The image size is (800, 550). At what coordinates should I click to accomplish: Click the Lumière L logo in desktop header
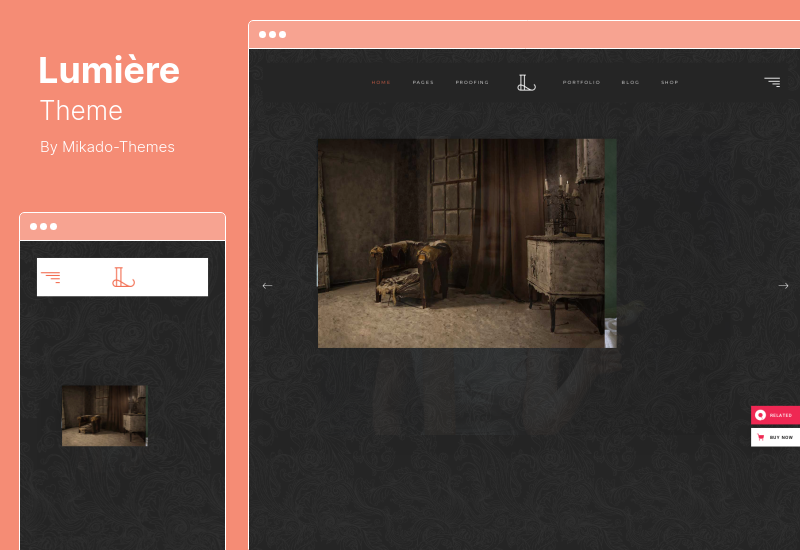coord(526,82)
